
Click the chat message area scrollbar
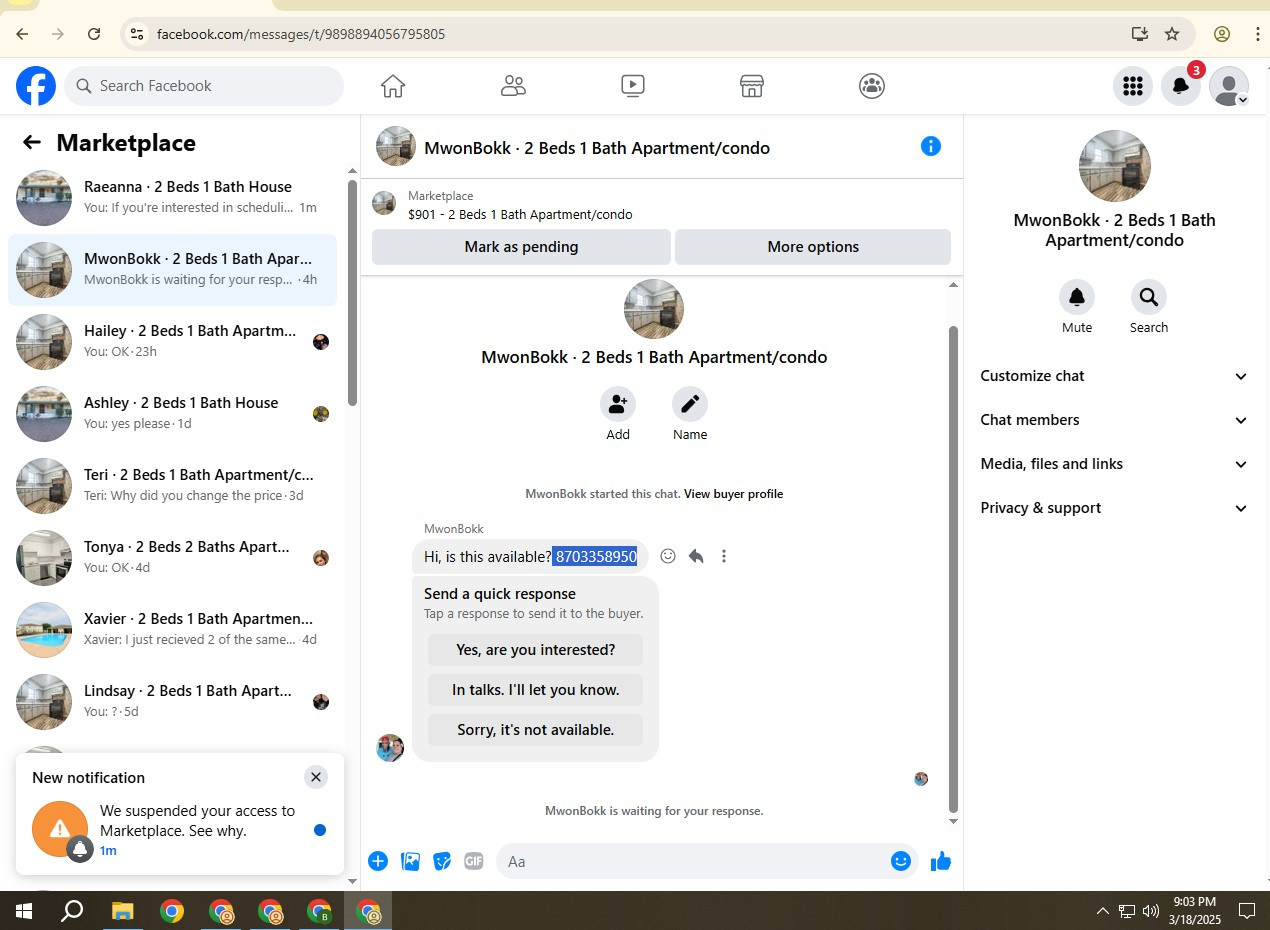coord(953,568)
